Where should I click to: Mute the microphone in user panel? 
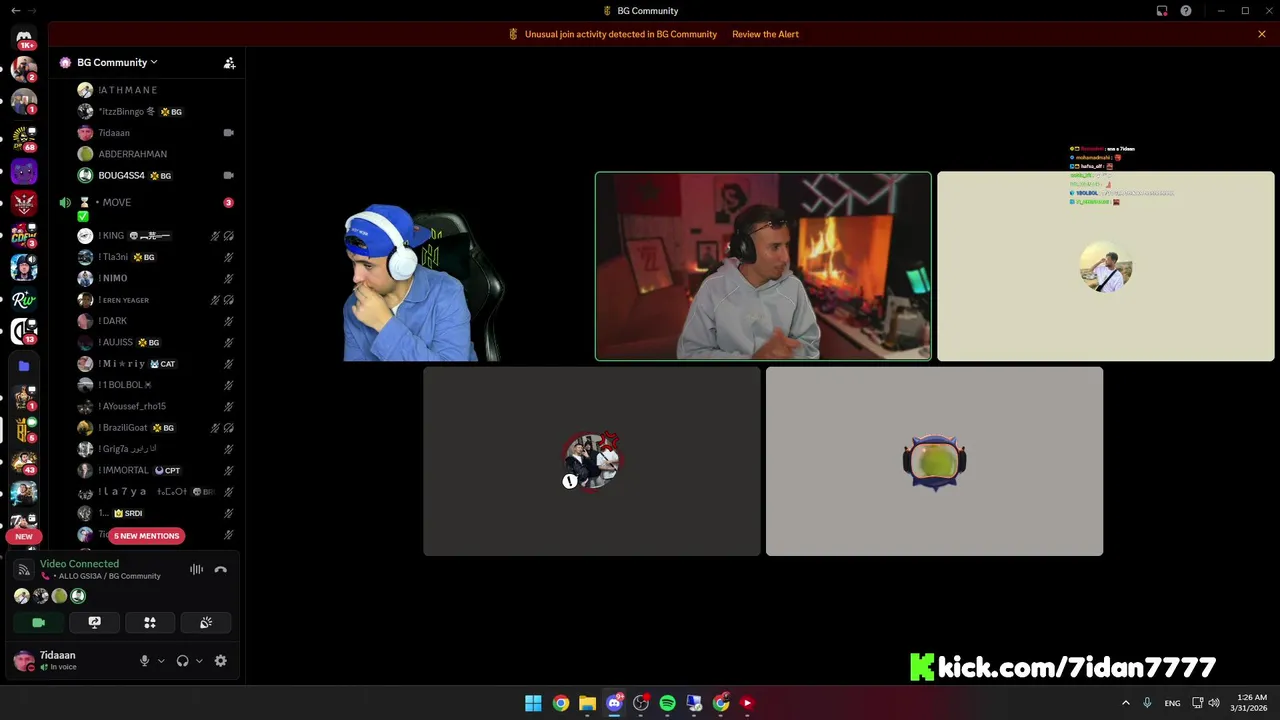point(144,661)
